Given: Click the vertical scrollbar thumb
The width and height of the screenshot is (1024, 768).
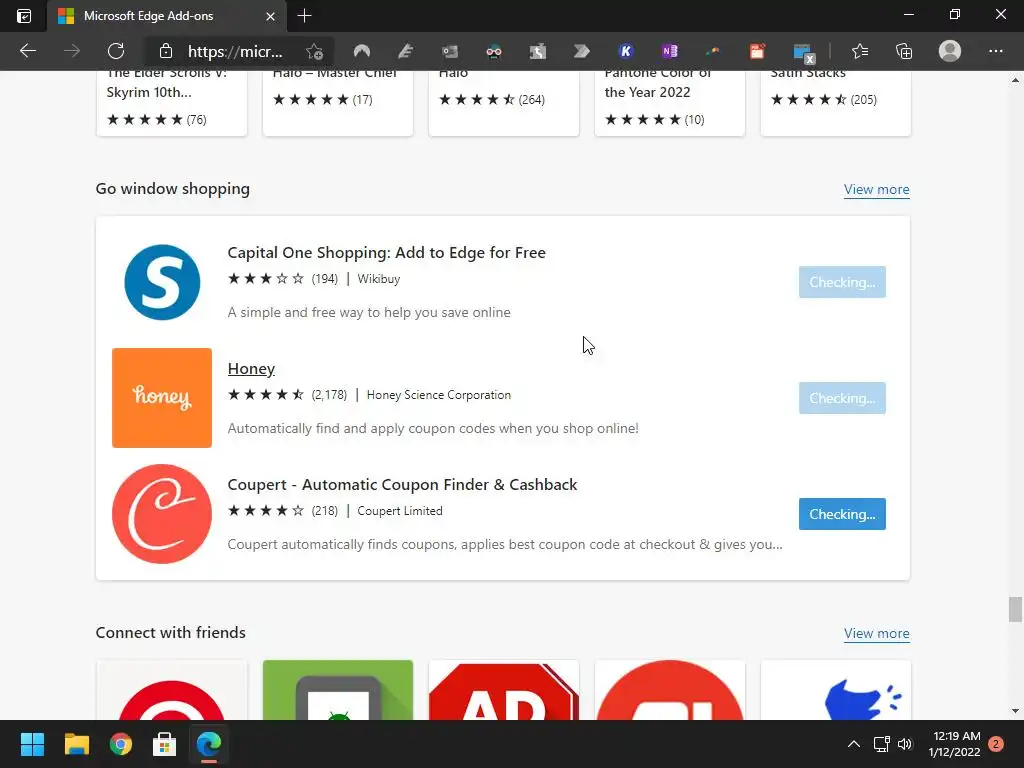Looking at the screenshot, I should (x=1014, y=609).
